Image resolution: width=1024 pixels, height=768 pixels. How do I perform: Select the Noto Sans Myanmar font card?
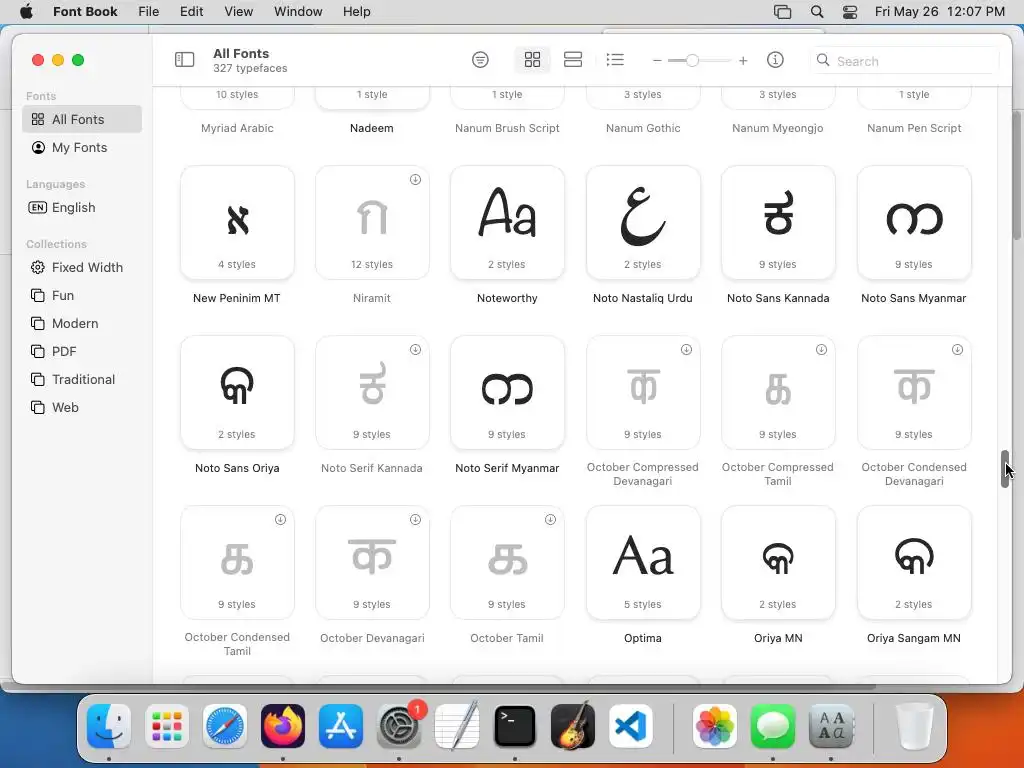914,223
